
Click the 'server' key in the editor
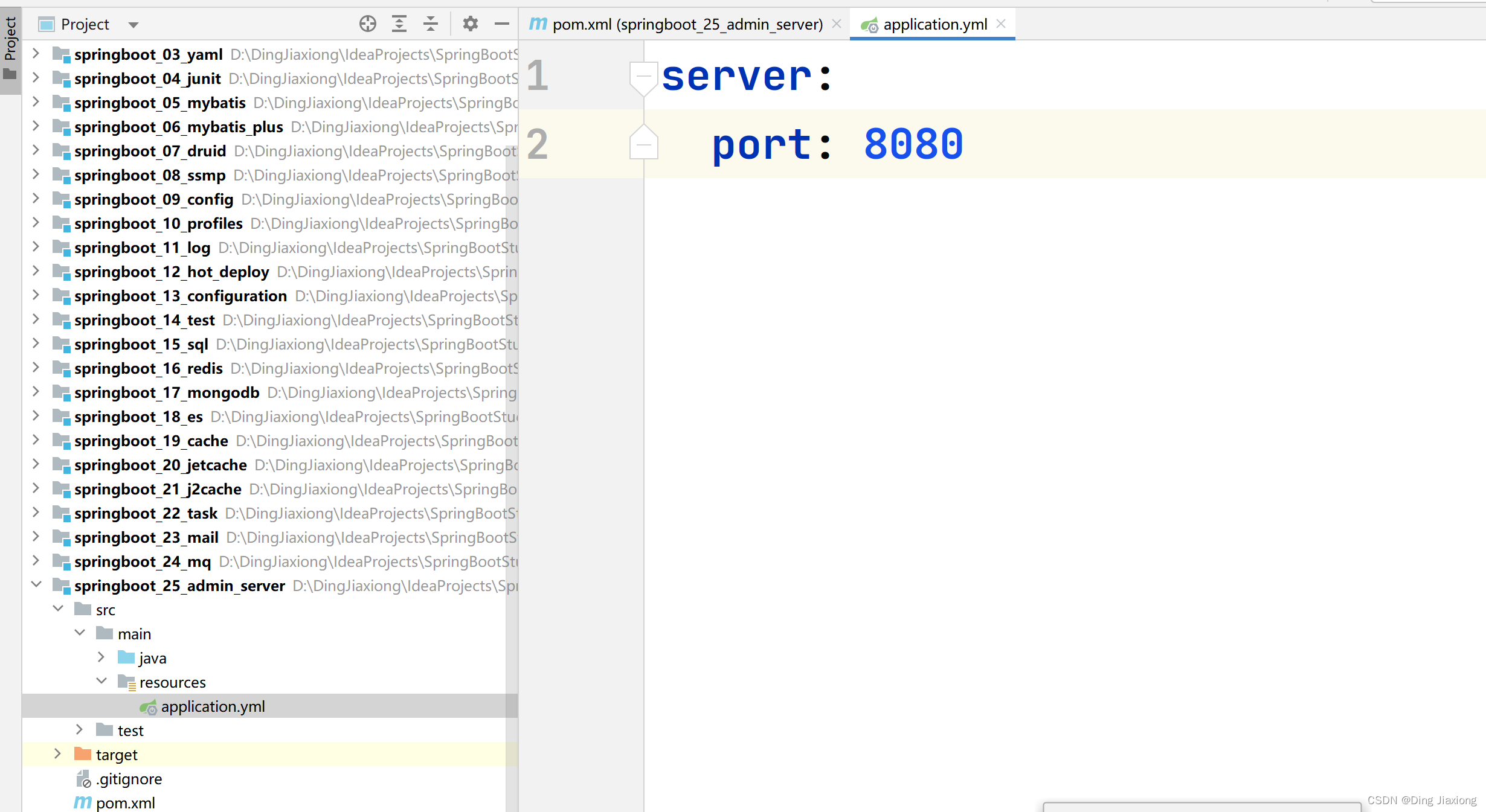(737, 77)
